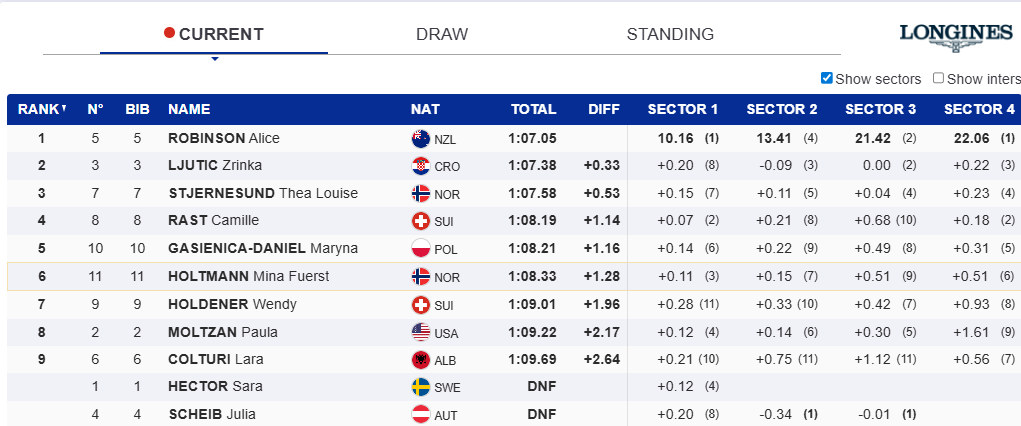Click the Sweden flag beside Hector
The image size is (1021, 426).
click(420, 387)
